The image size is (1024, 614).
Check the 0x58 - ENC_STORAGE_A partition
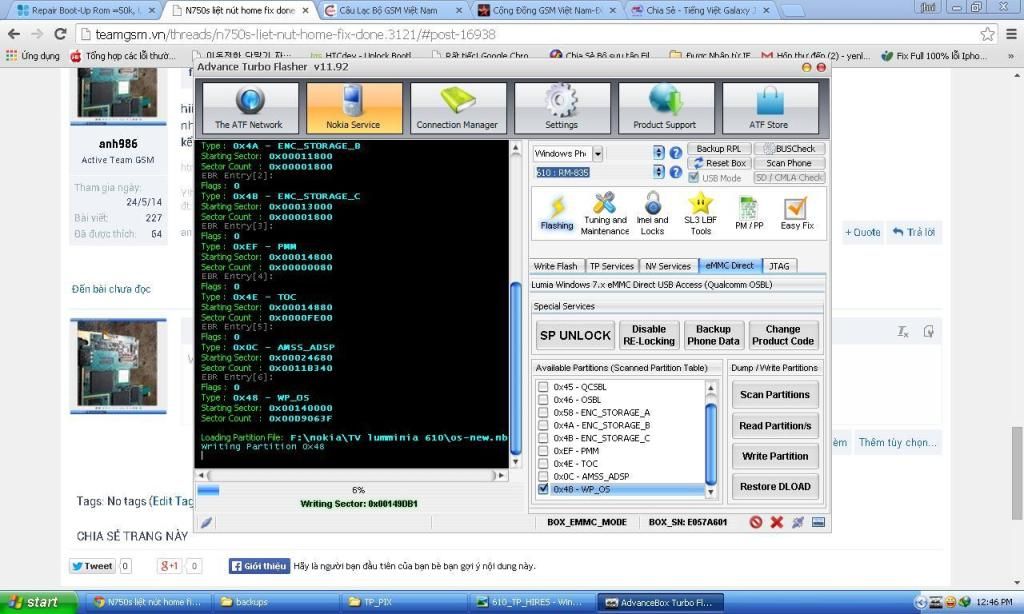tap(543, 412)
